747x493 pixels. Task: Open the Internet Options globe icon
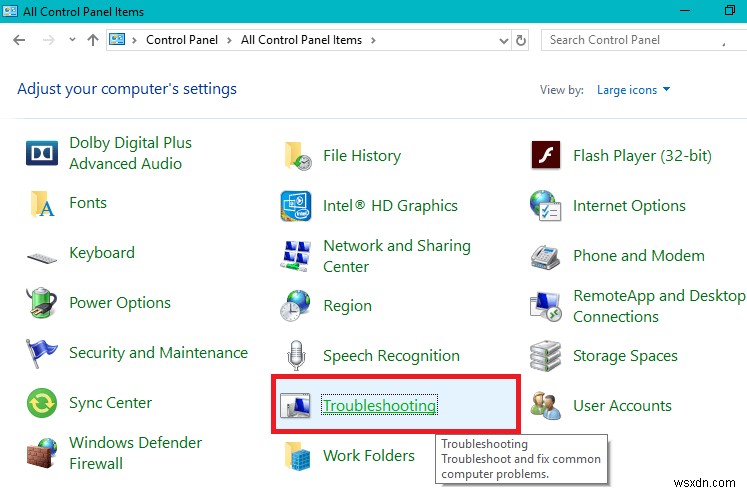pos(545,206)
